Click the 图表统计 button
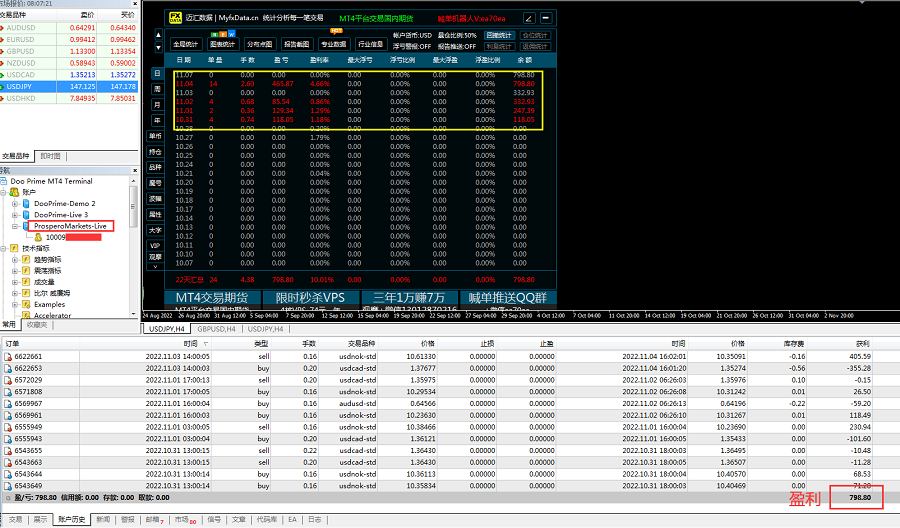 pos(222,44)
